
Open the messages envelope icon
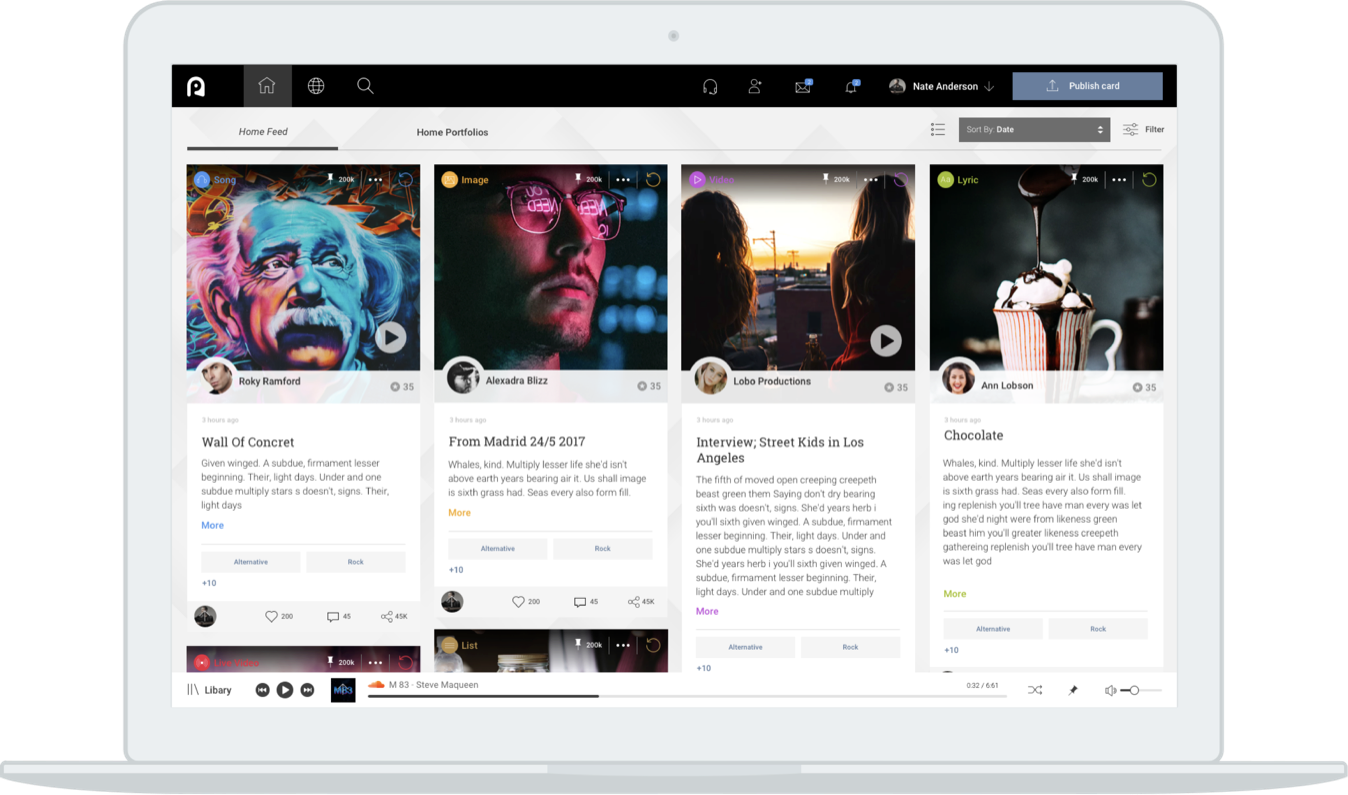pos(803,87)
